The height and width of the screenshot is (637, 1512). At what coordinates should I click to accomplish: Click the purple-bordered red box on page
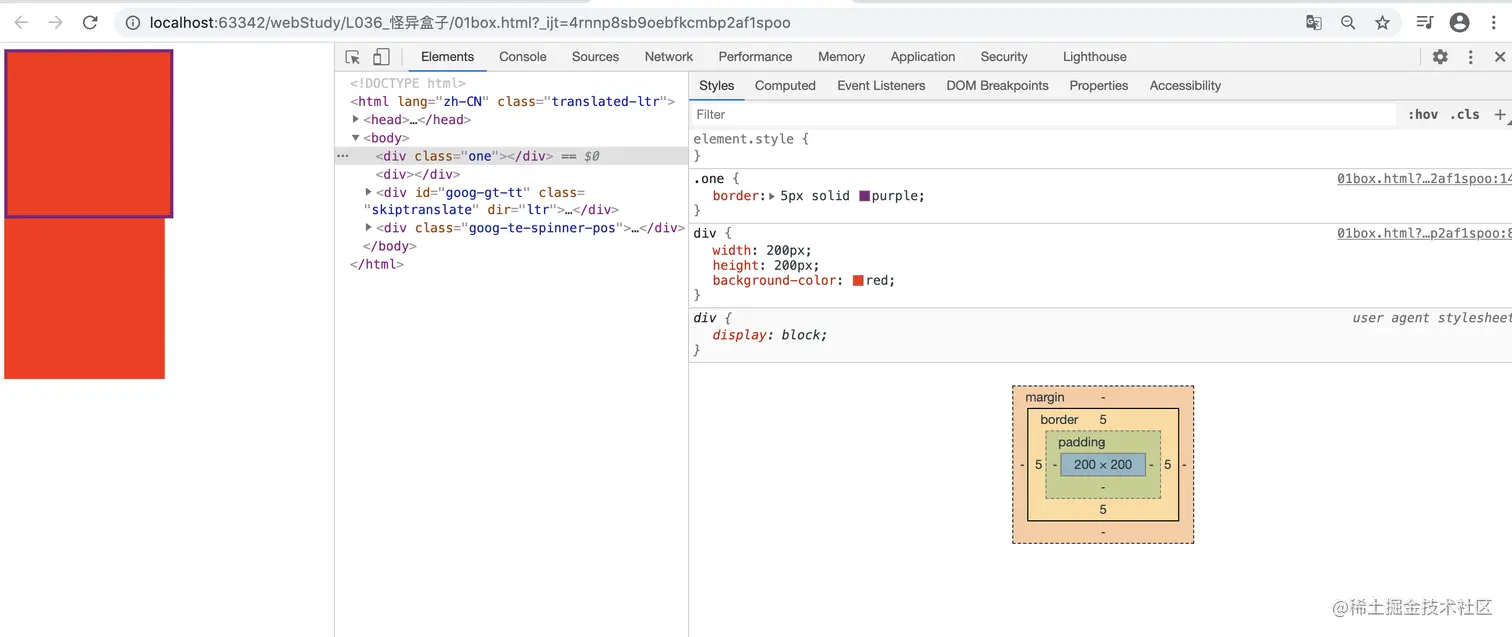[x=89, y=133]
